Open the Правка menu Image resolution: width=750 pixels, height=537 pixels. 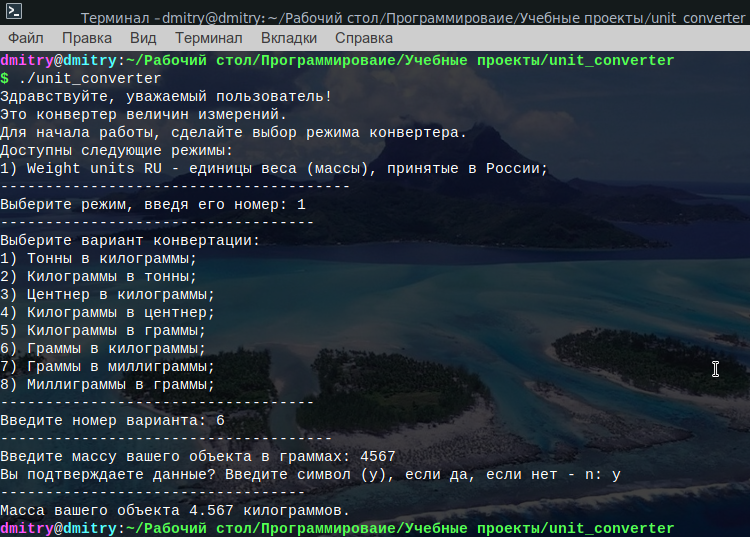pos(87,38)
